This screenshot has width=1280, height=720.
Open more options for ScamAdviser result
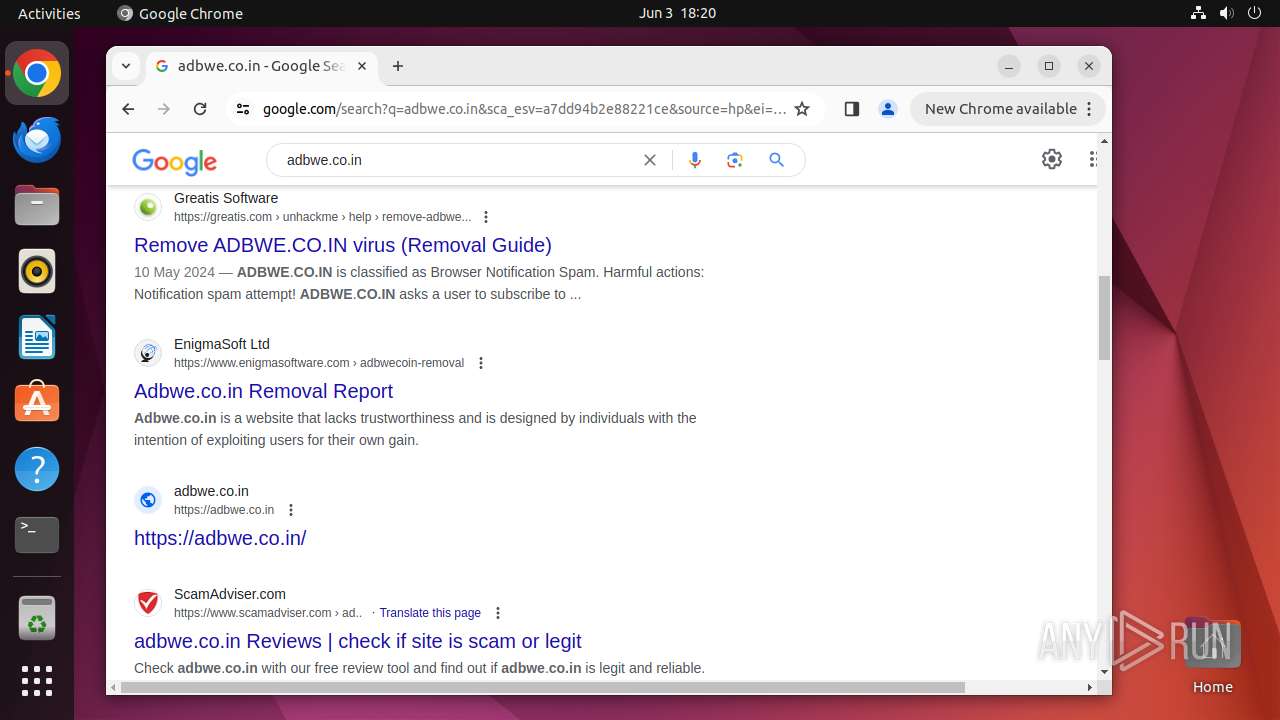498,613
